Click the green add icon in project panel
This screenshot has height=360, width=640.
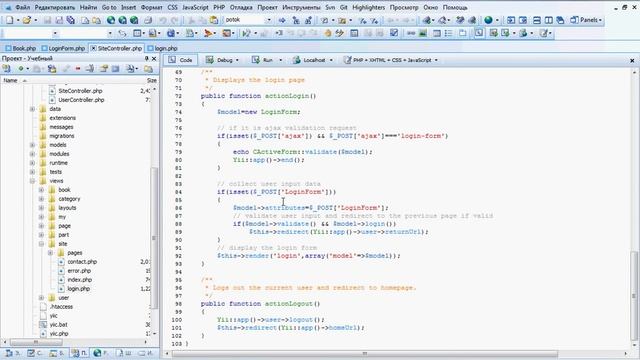[x=20, y=69]
